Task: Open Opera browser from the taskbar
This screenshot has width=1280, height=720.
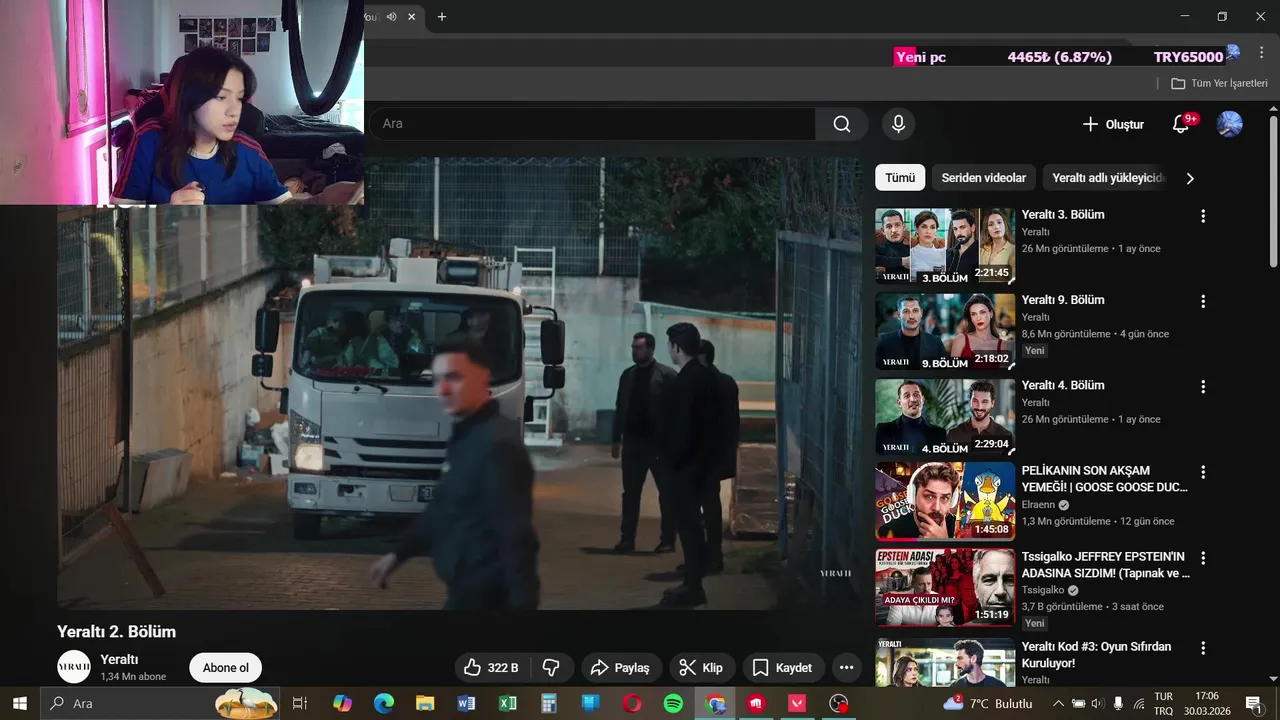Action: click(632, 704)
